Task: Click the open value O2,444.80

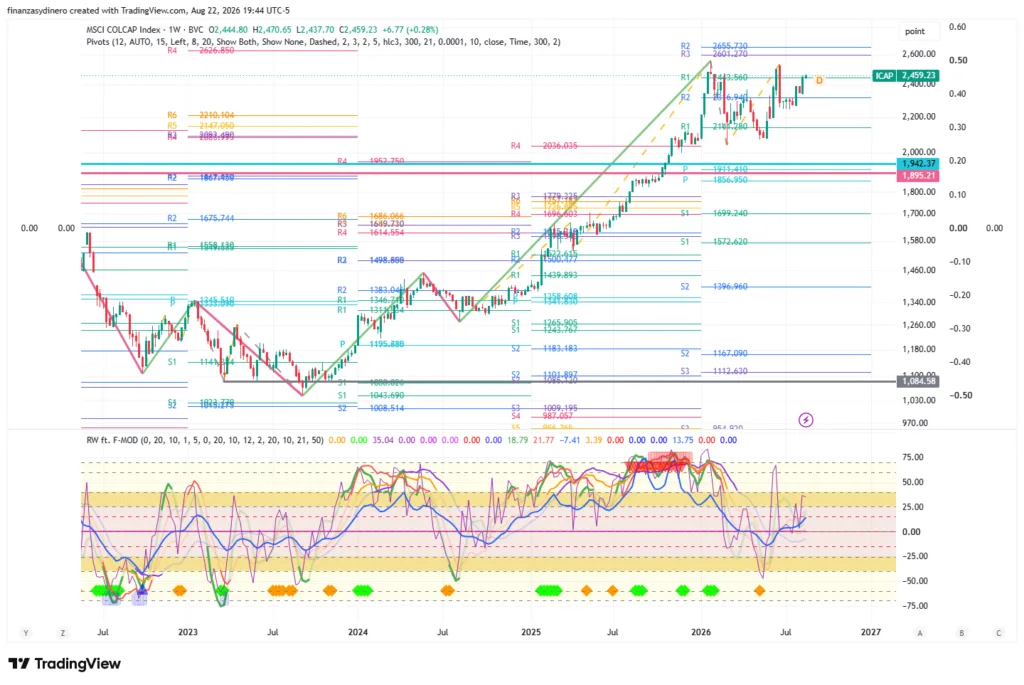Action: click(x=228, y=29)
